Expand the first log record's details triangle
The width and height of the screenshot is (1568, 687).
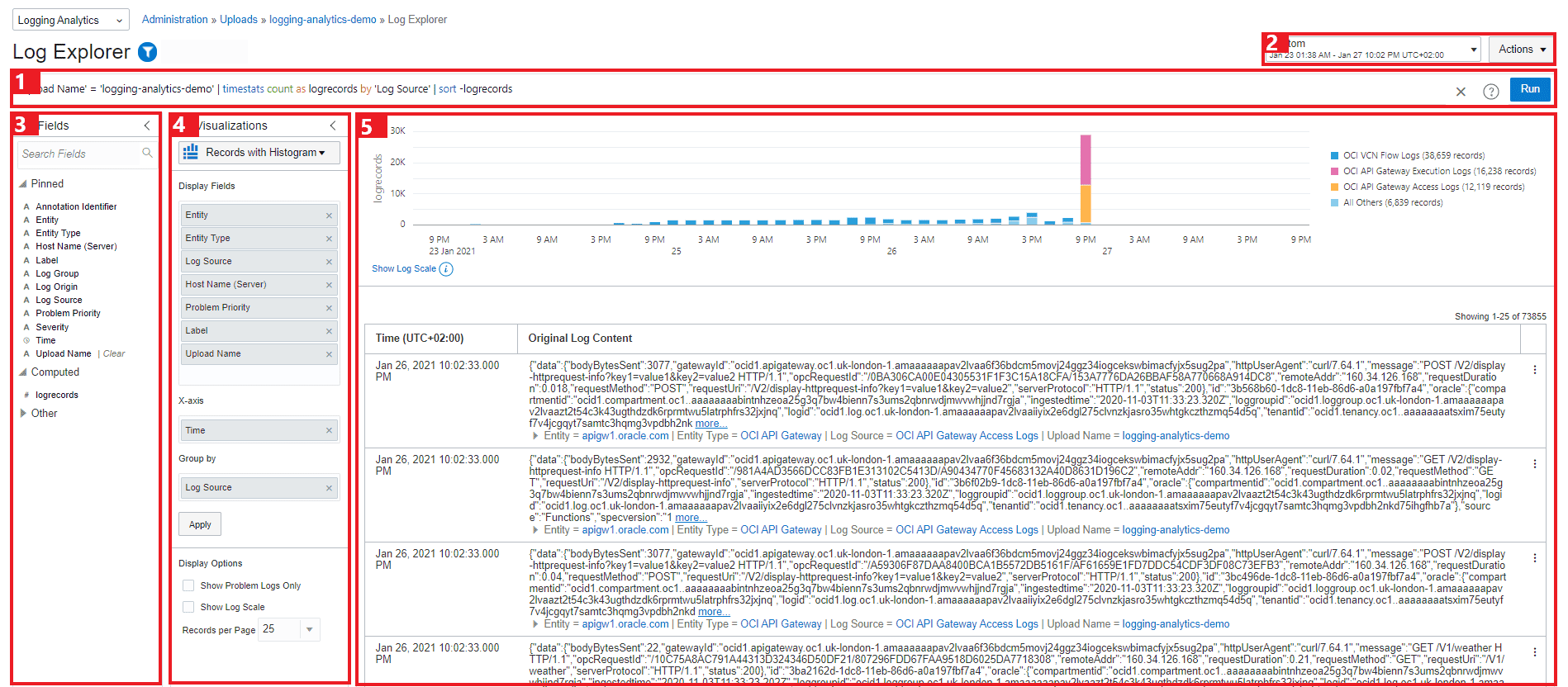tap(535, 436)
